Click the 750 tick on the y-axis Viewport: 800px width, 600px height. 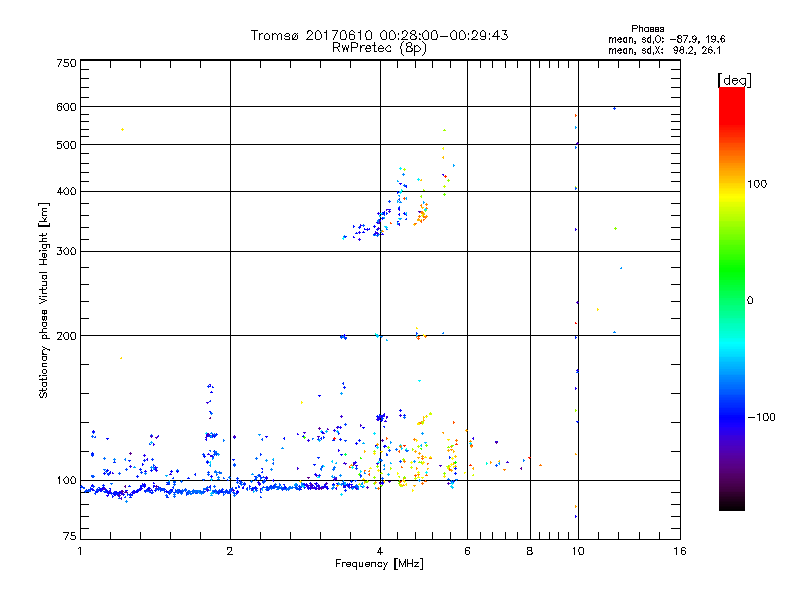(x=66, y=63)
